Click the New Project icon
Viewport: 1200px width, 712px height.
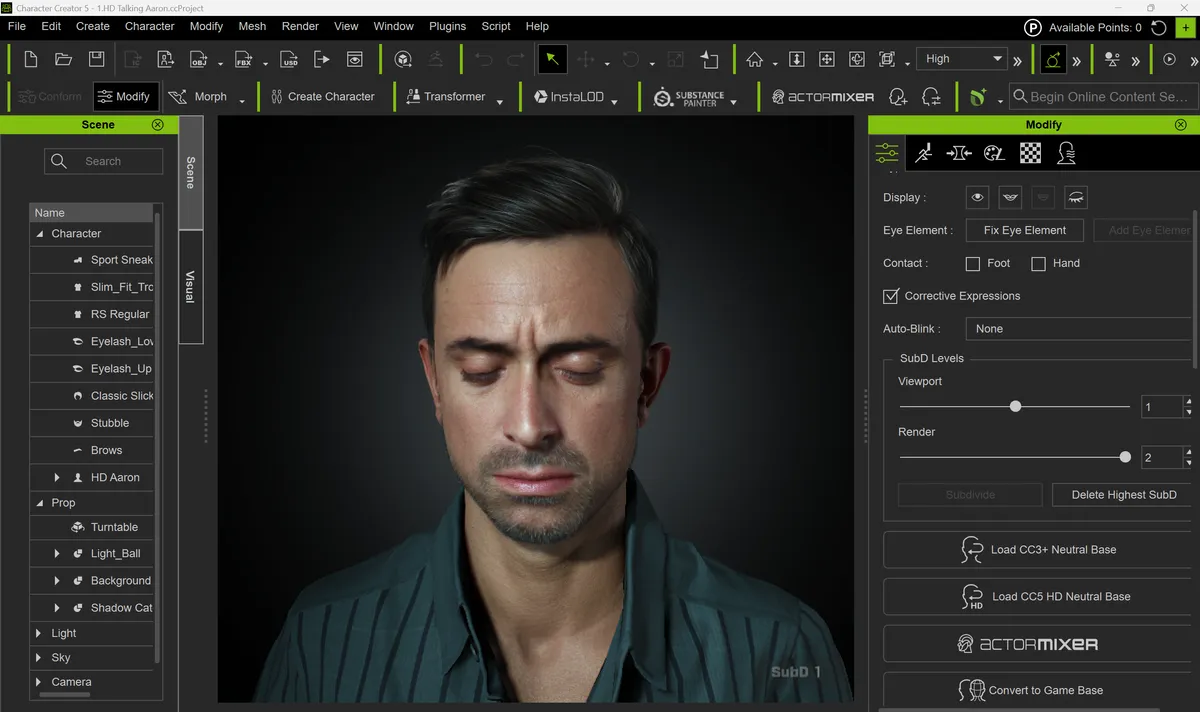(30, 59)
